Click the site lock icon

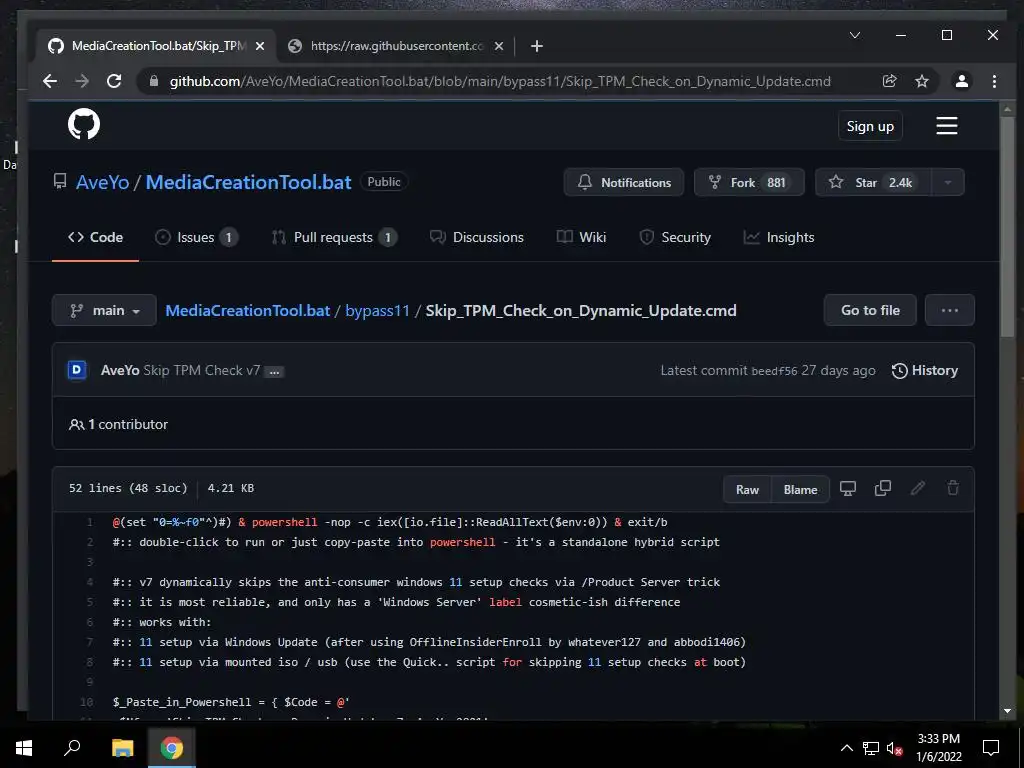(154, 81)
